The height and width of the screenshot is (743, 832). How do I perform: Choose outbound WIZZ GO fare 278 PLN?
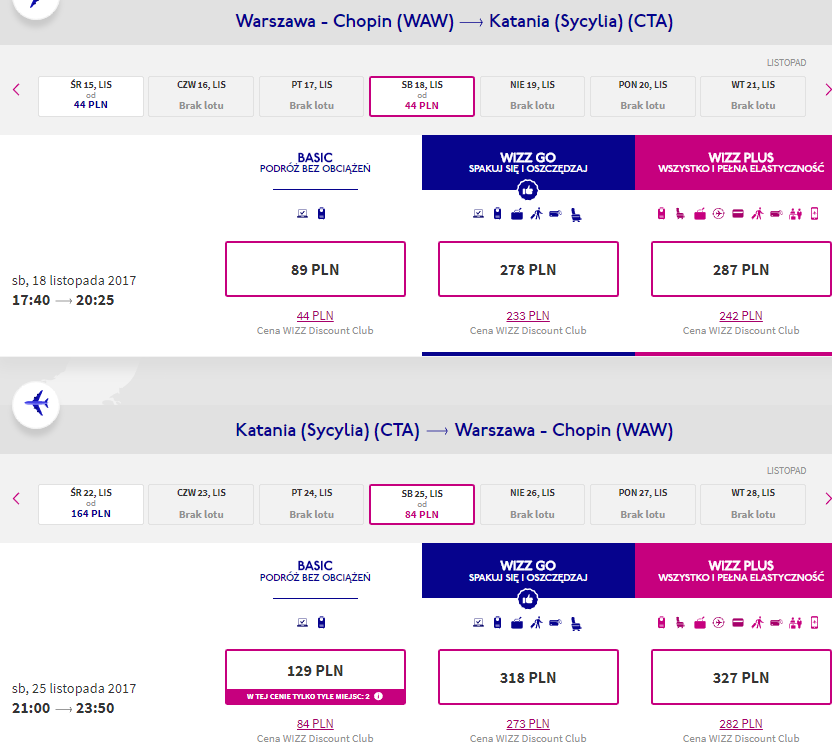(528, 269)
